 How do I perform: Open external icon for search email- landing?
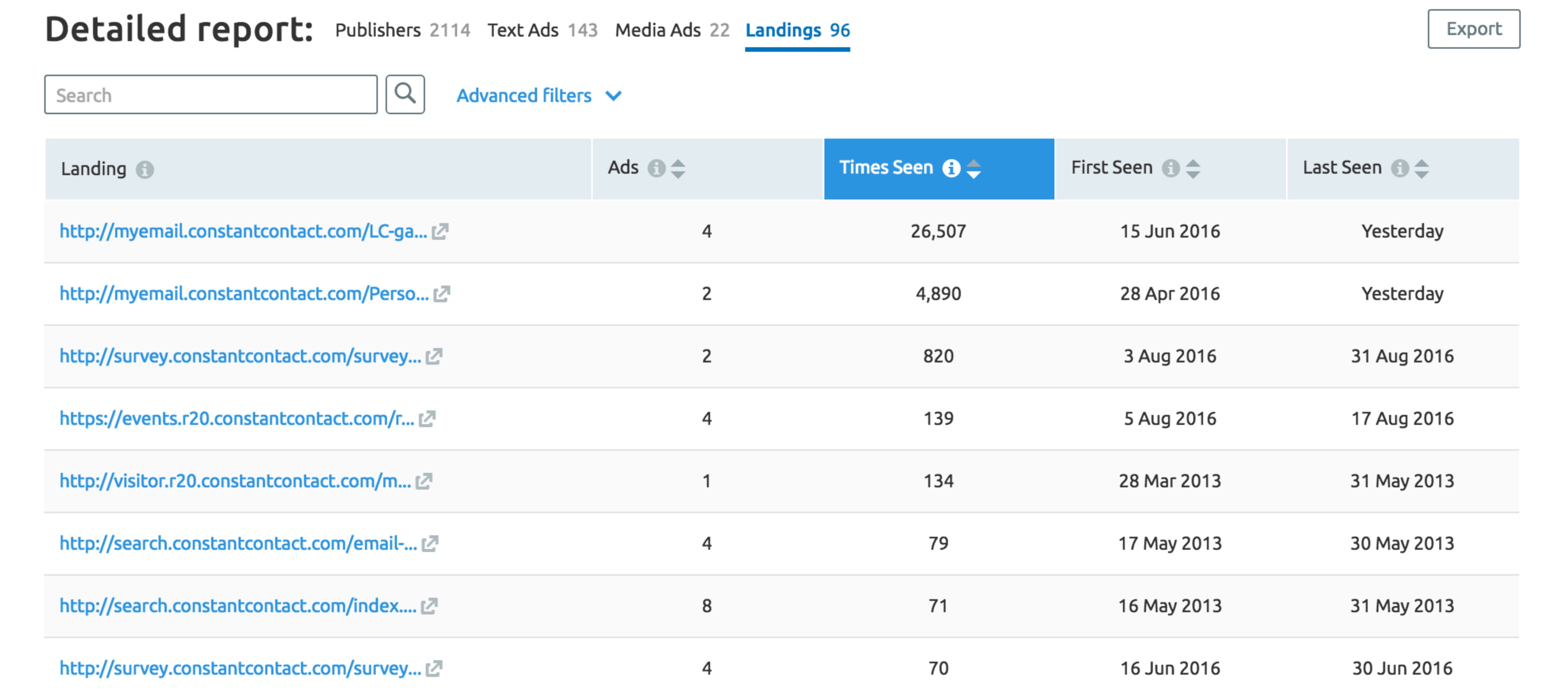[430, 543]
